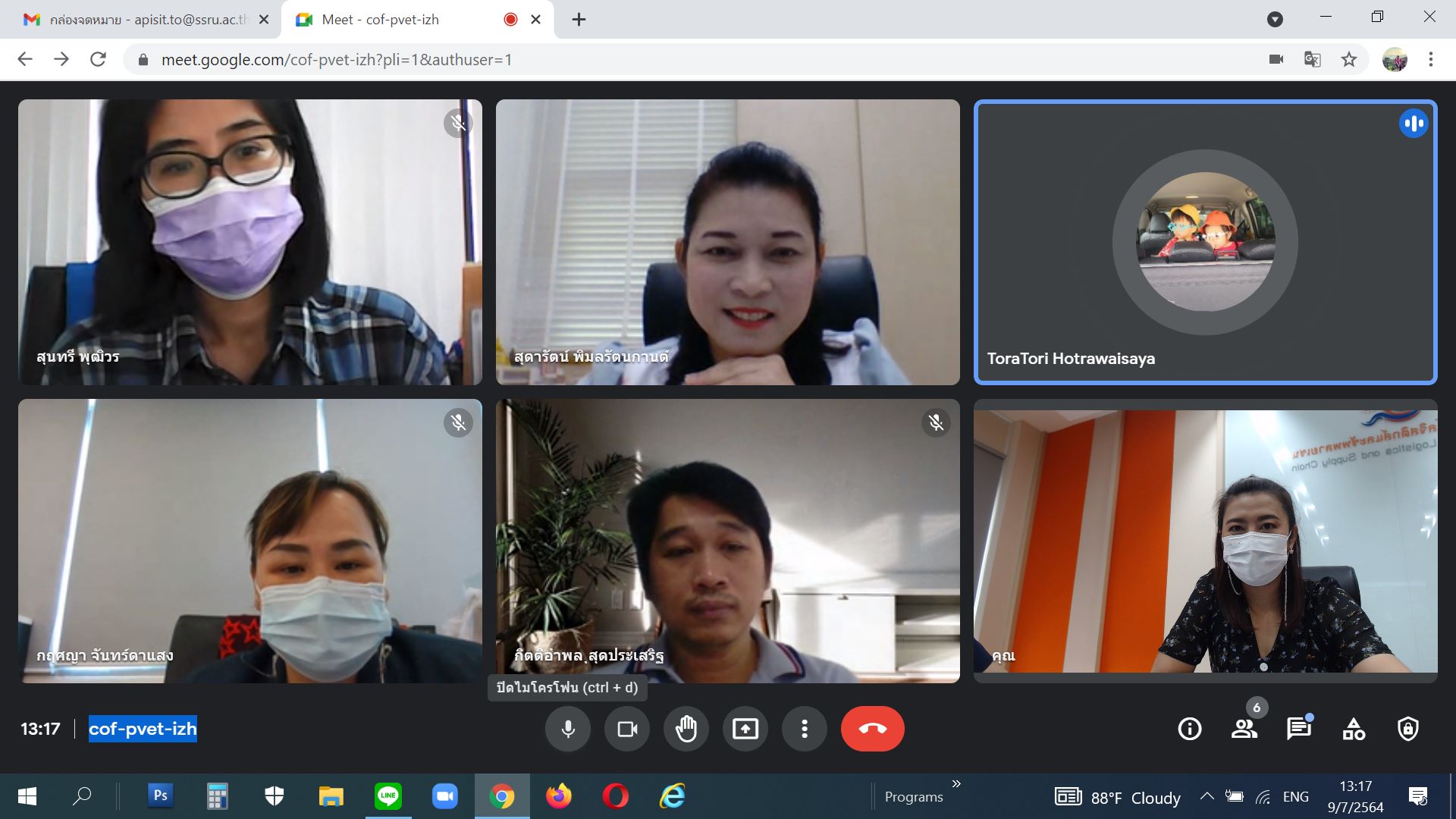Mute the microphone in Meet controls
Screen dimensions: 1456x819
[x=567, y=729]
